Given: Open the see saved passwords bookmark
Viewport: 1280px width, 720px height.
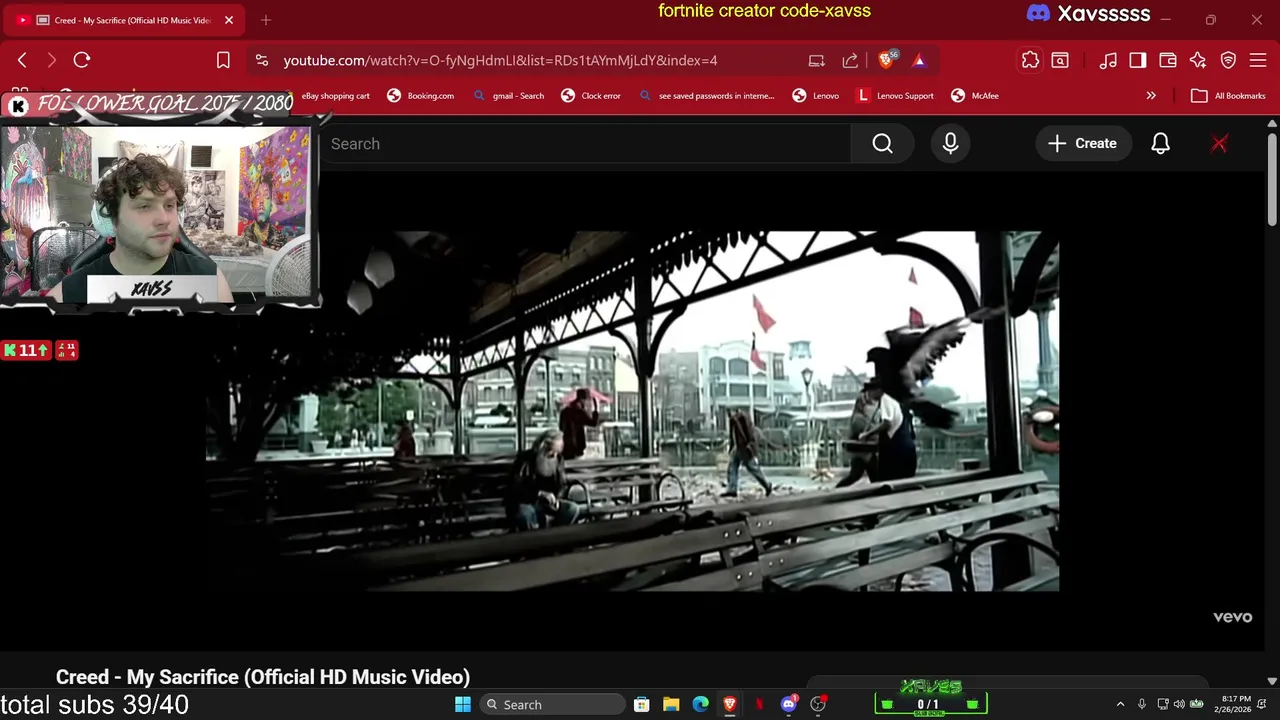Looking at the screenshot, I should [706, 96].
